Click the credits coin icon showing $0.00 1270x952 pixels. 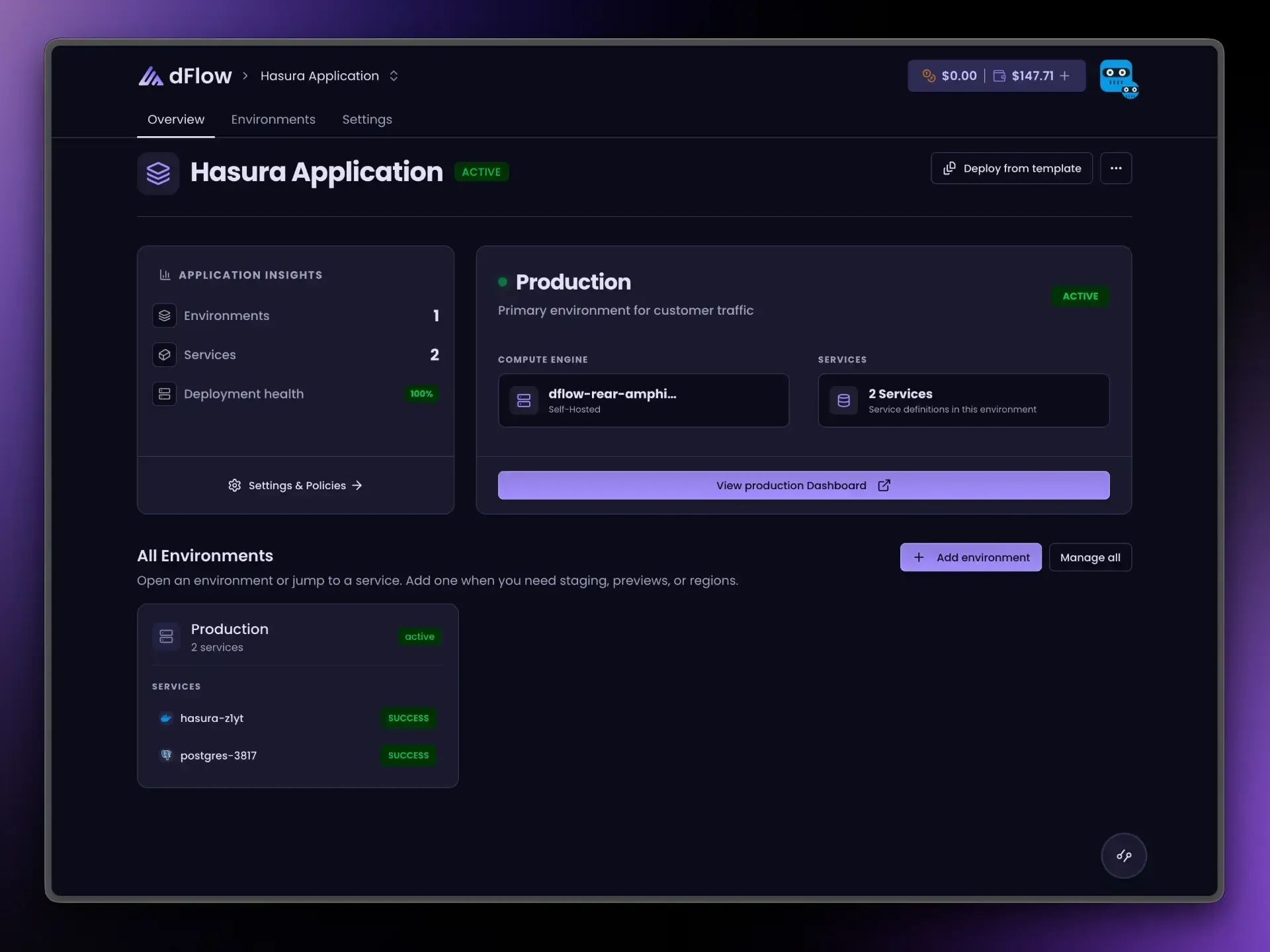929,76
